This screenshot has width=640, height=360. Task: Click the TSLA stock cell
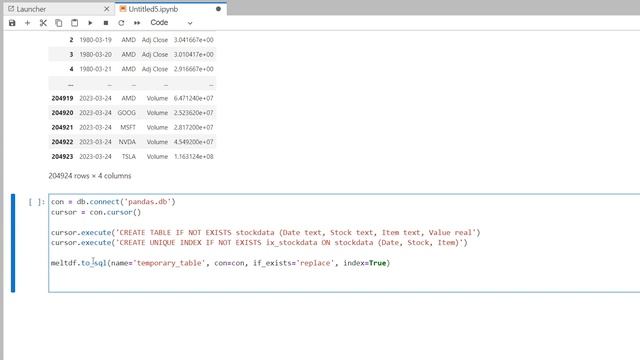129,157
